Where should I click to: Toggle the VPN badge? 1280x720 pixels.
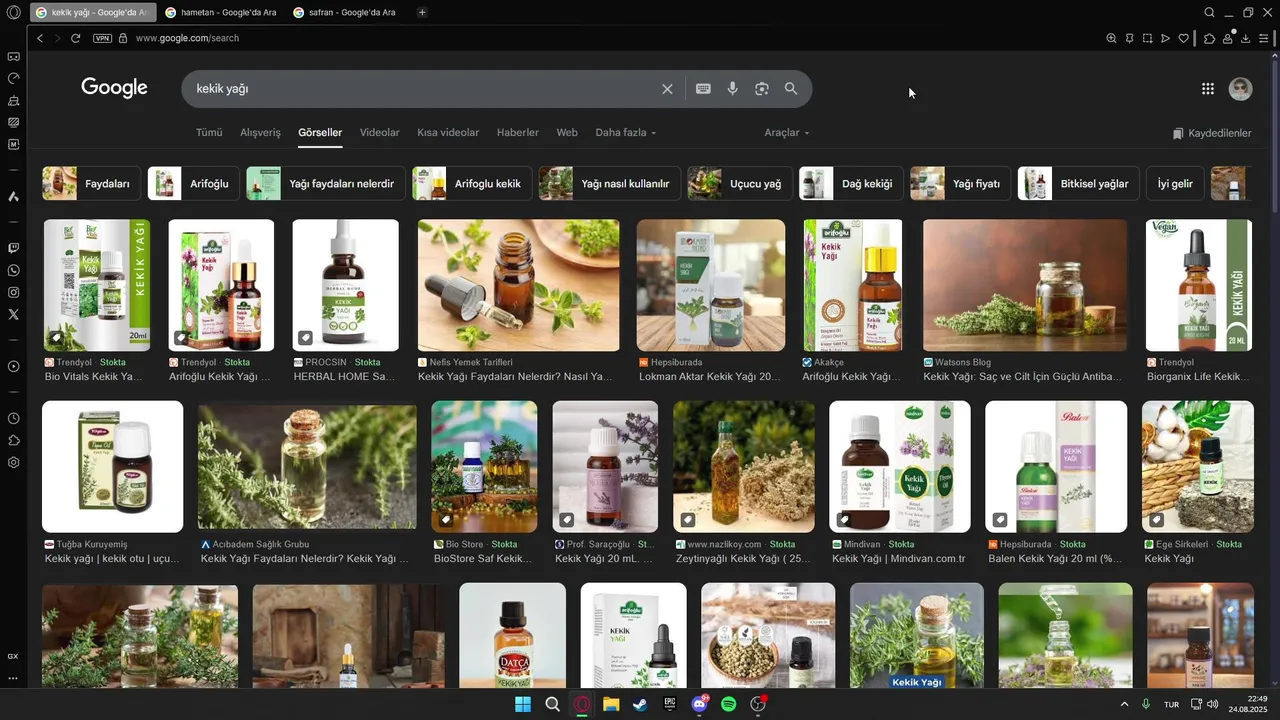[102, 38]
